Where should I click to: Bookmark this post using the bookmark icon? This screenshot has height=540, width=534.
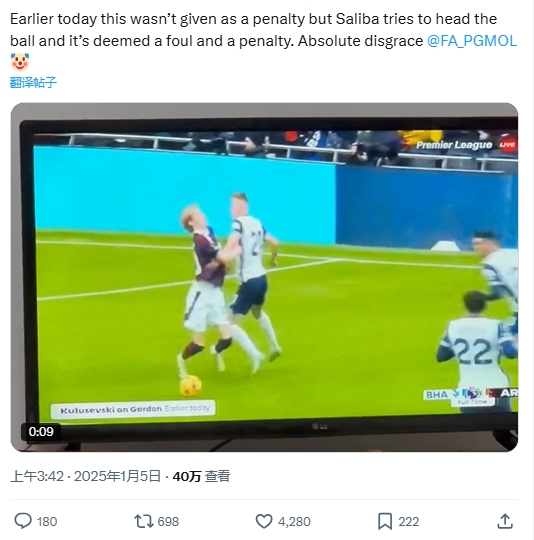(385, 521)
